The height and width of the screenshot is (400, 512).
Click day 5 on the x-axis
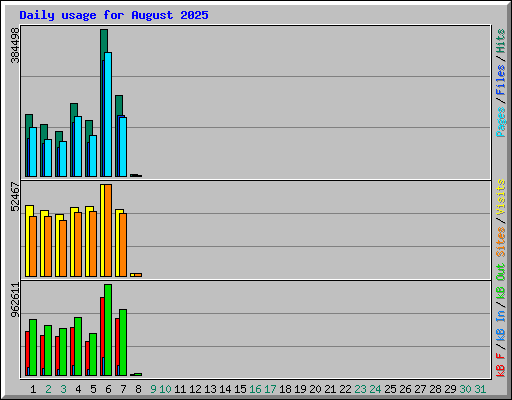coord(93,389)
